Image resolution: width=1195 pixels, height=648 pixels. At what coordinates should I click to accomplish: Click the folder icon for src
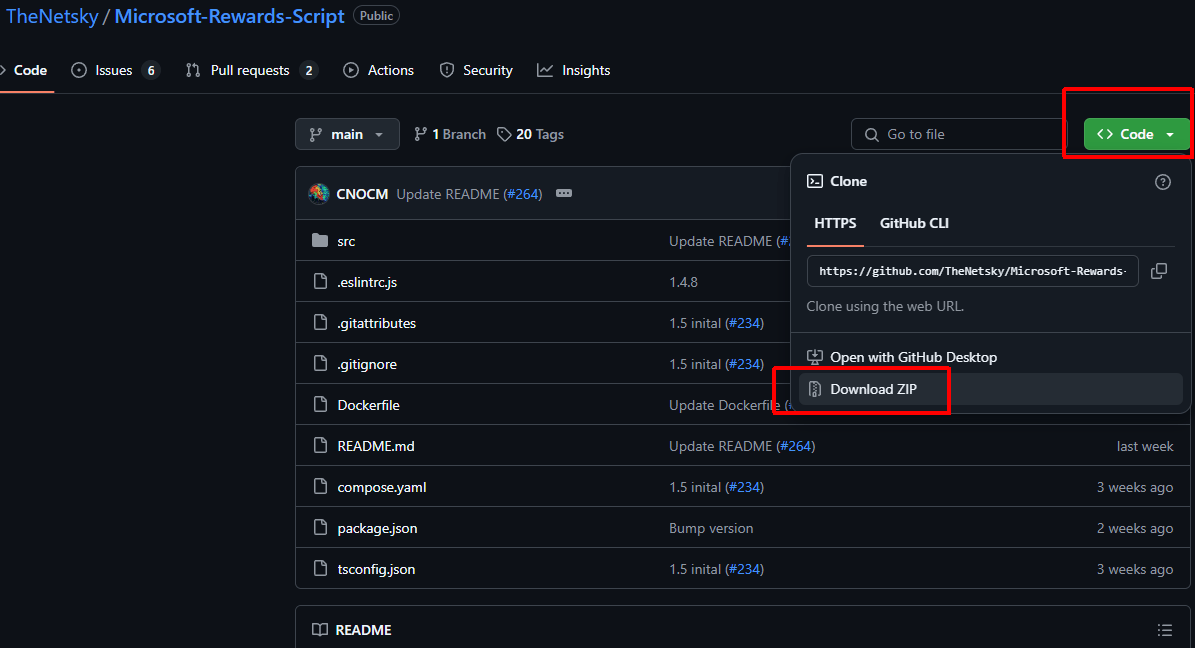coord(320,241)
